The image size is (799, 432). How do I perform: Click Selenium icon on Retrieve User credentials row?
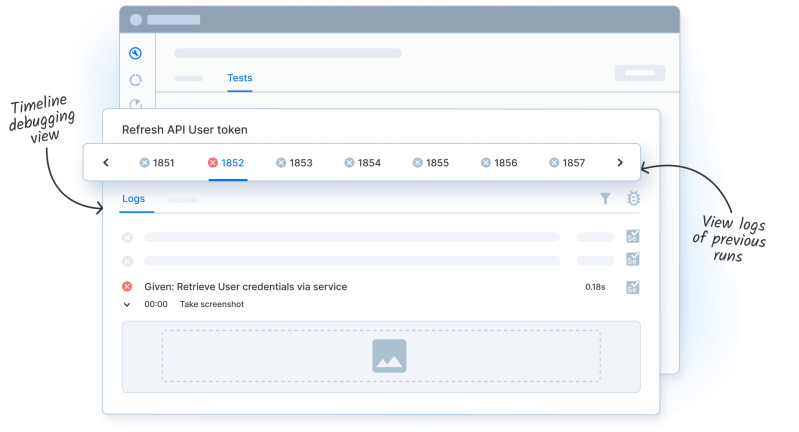point(632,287)
